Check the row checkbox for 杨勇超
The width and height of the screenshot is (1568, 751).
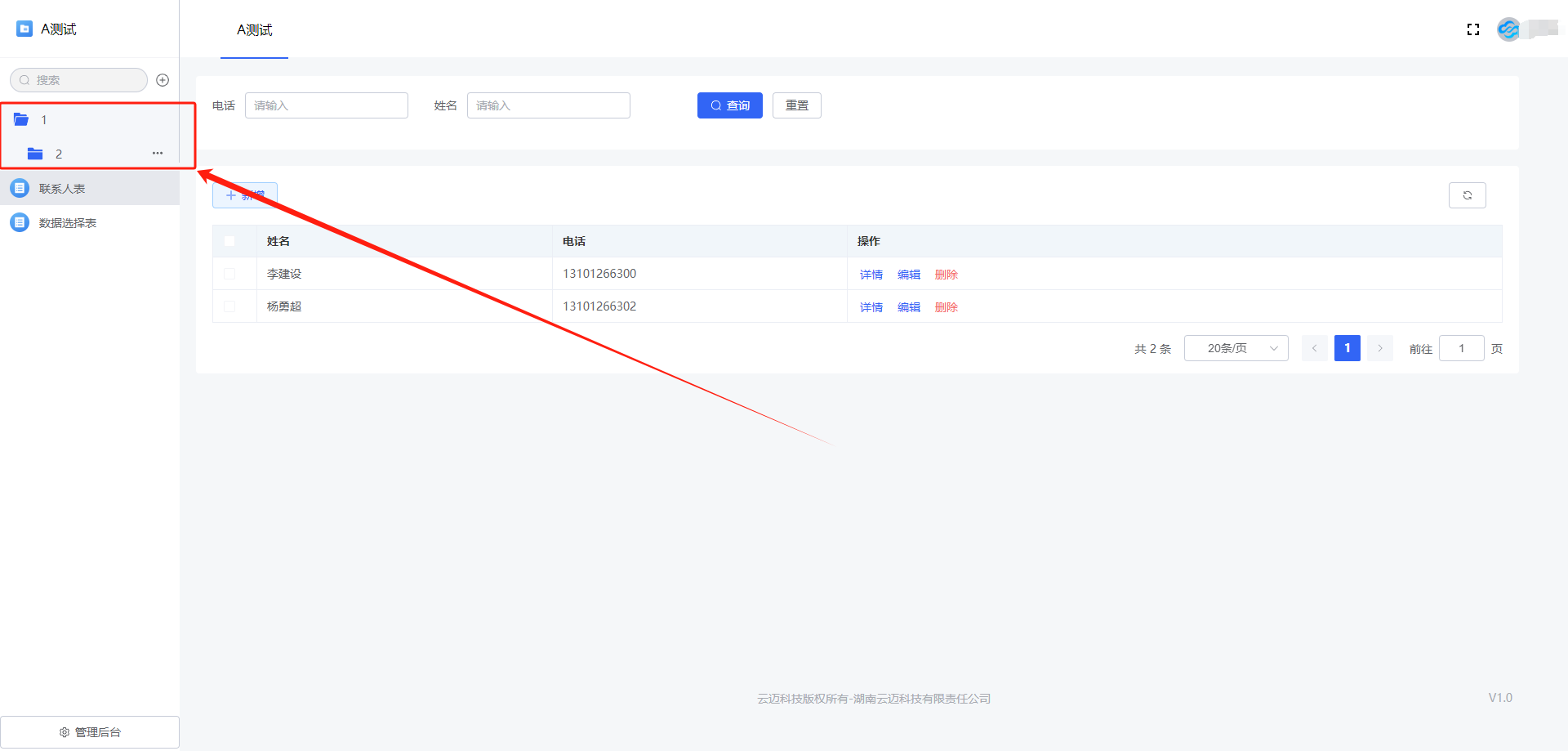coord(229,306)
